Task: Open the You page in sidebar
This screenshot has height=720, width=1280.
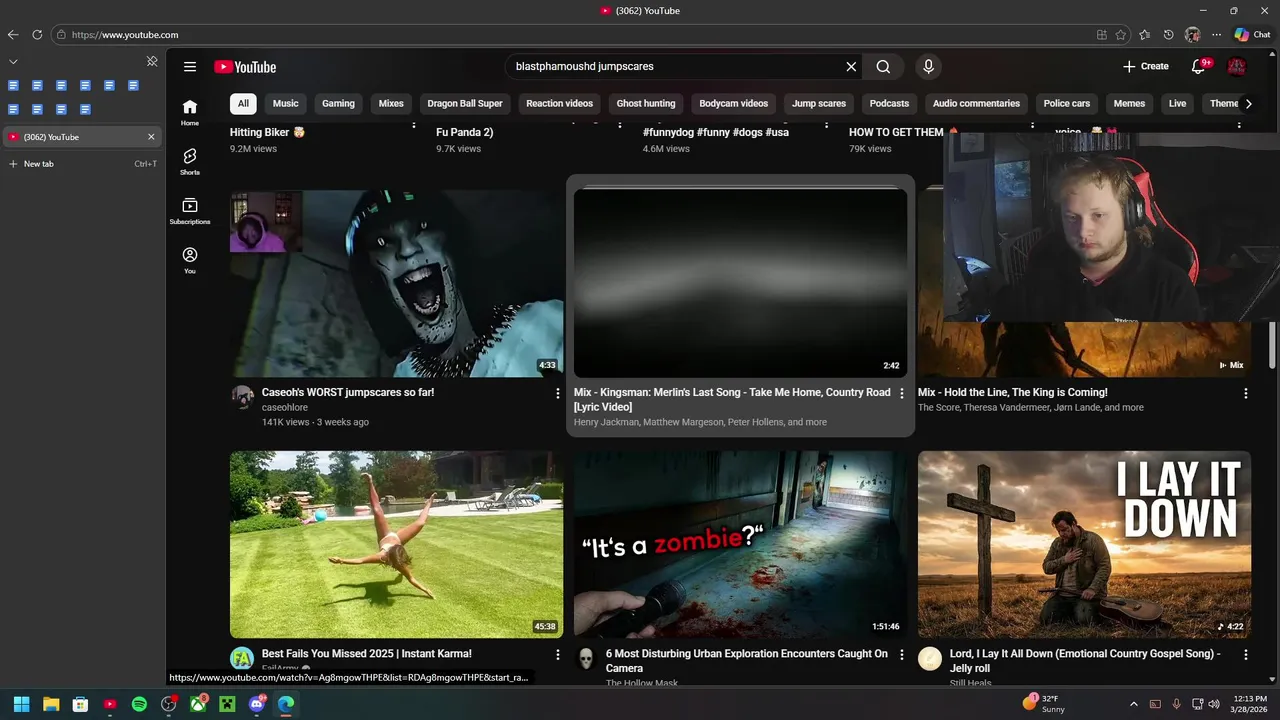Action: click(190, 260)
